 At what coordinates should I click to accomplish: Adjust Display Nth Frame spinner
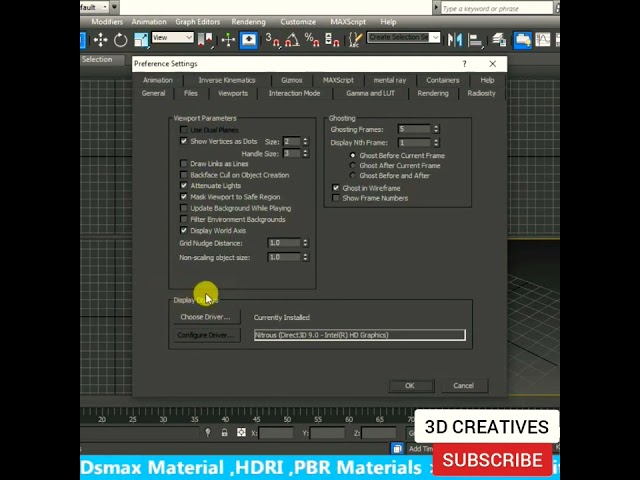click(436, 142)
